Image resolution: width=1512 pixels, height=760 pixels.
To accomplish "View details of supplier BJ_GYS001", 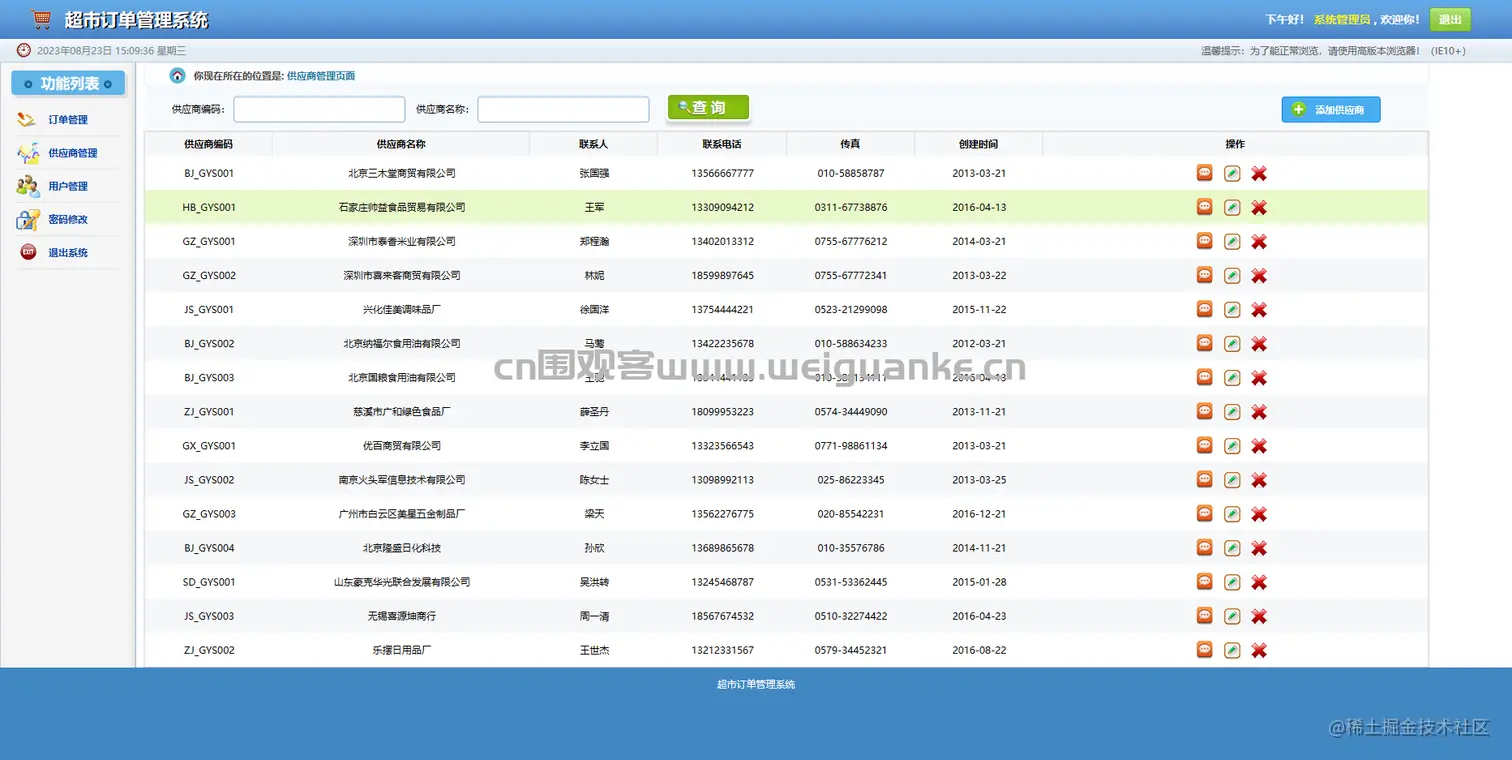I will click(1205, 173).
